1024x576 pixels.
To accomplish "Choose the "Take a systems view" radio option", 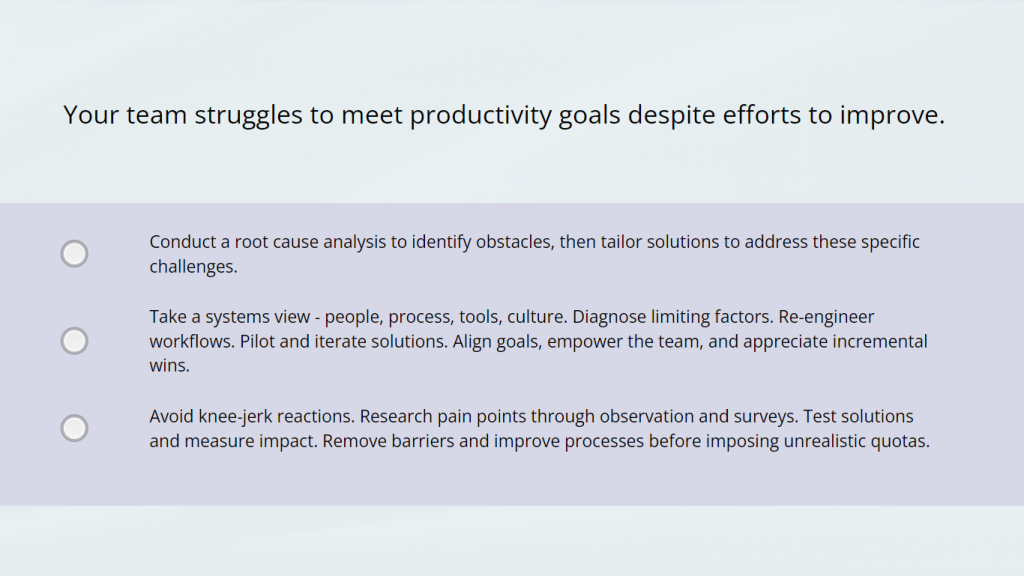I will point(75,341).
